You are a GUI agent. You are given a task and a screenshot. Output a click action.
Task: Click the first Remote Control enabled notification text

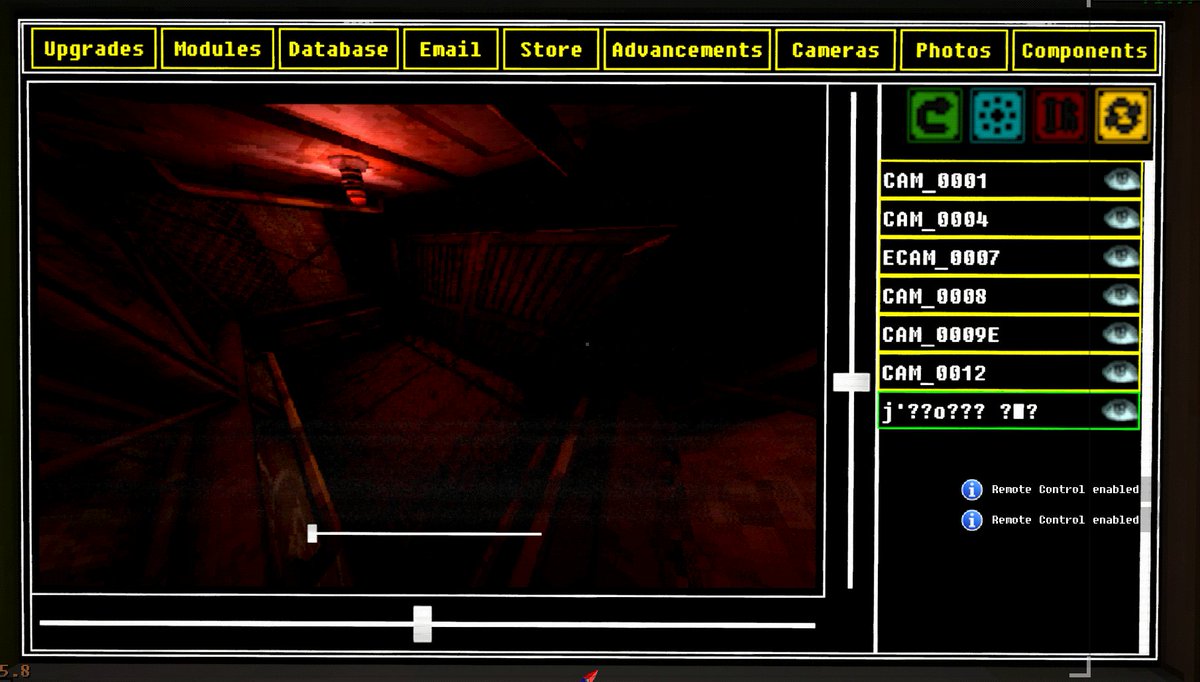click(x=1065, y=490)
